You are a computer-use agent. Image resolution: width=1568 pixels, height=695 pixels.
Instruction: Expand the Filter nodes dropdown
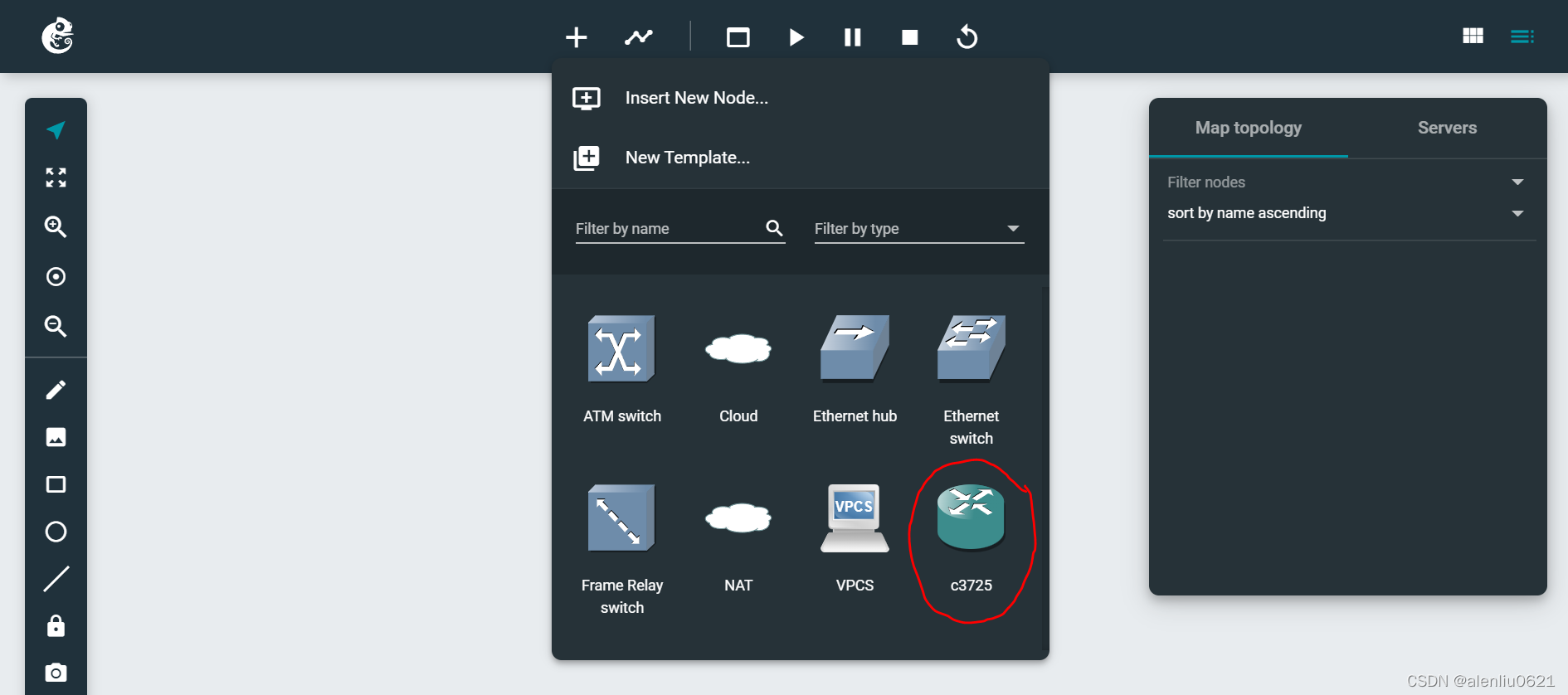coord(1346,182)
